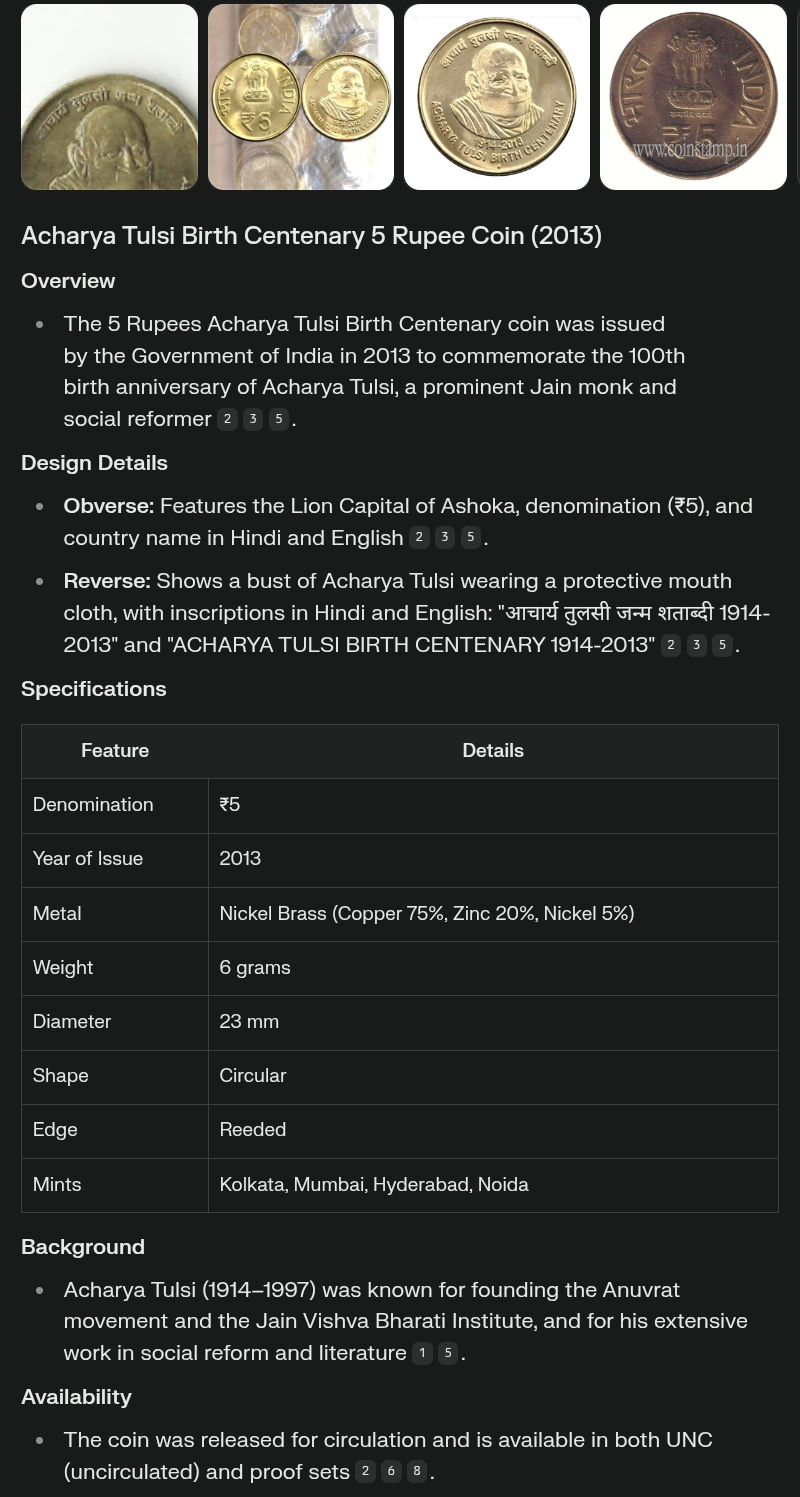Image resolution: width=800 pixels, height=1497 pixels.
Task: Click citation 5 after the Obverse description
Action: 471,538
